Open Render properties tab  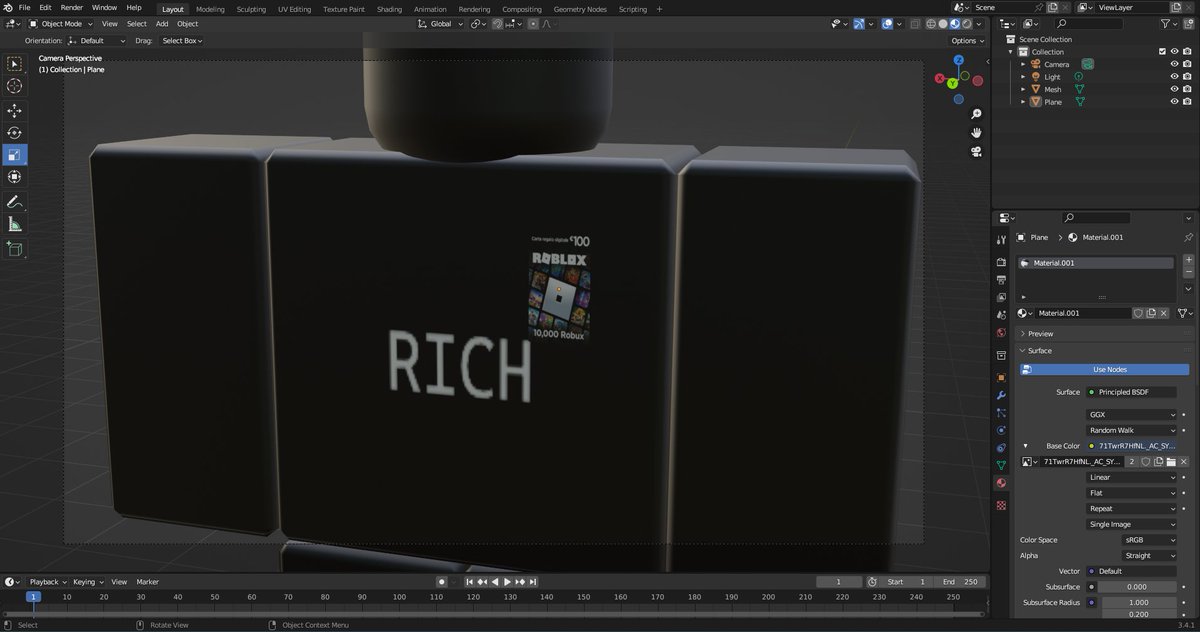click(1001, 263)
